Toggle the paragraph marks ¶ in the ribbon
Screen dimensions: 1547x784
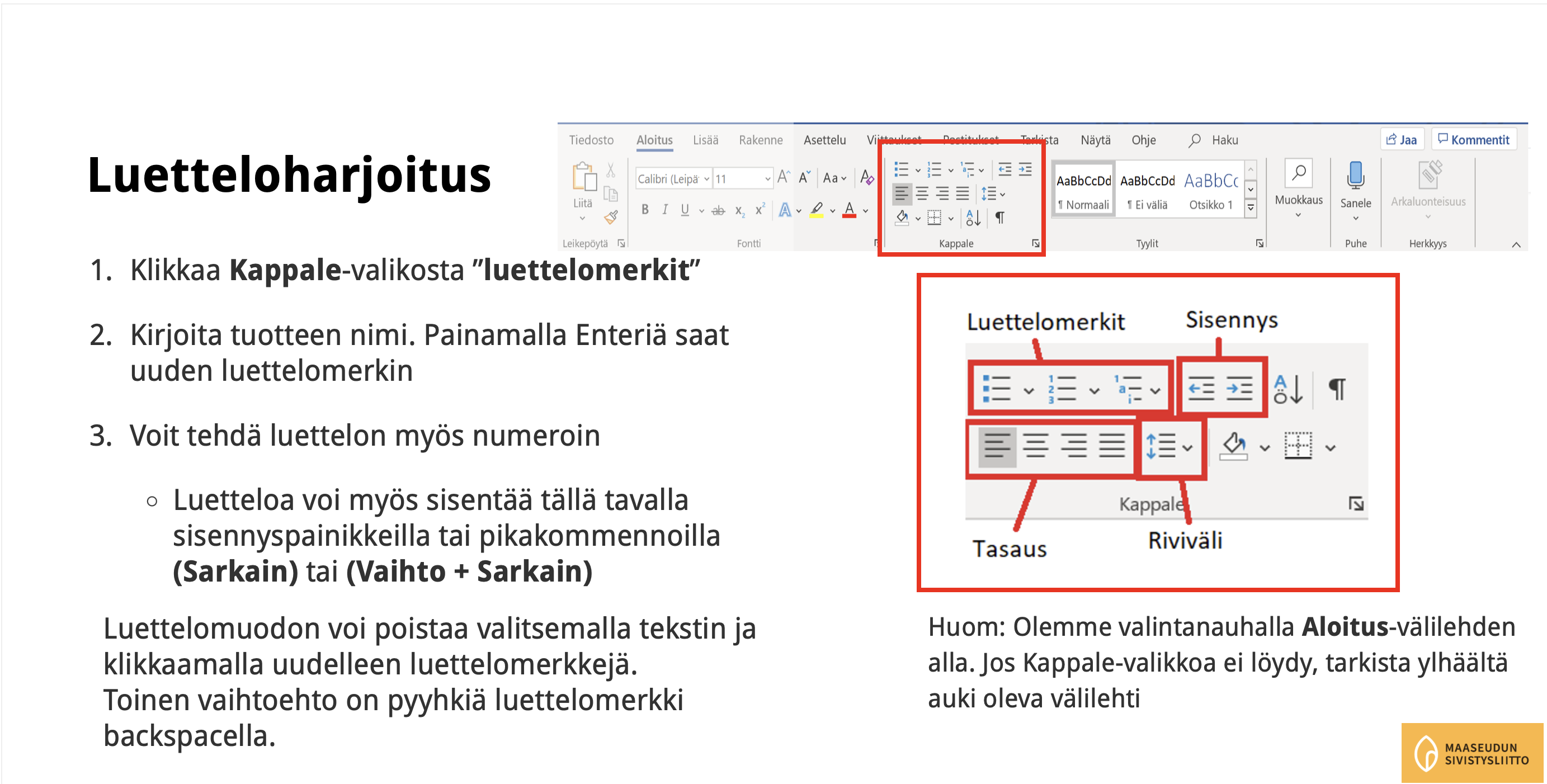(1000, 218)
